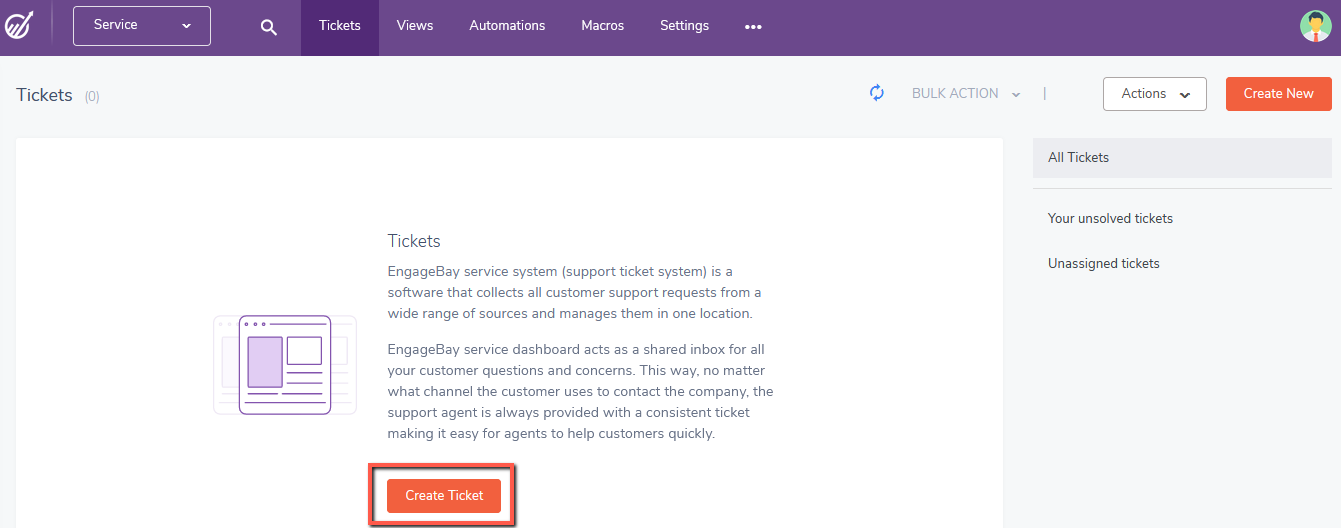Select Unassigned tickets view
Image resolution: width=1341 pixels, height=528 pixels.
point(1104,264)
